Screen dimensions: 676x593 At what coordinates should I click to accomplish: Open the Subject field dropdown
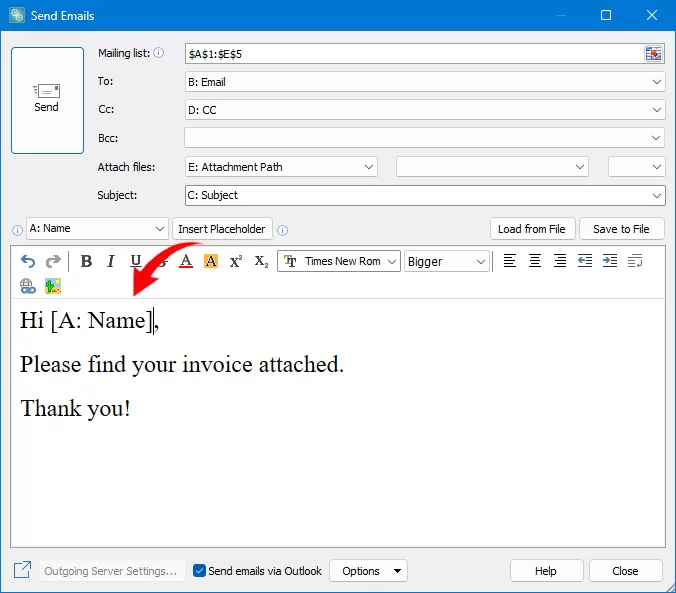(656, 196)
